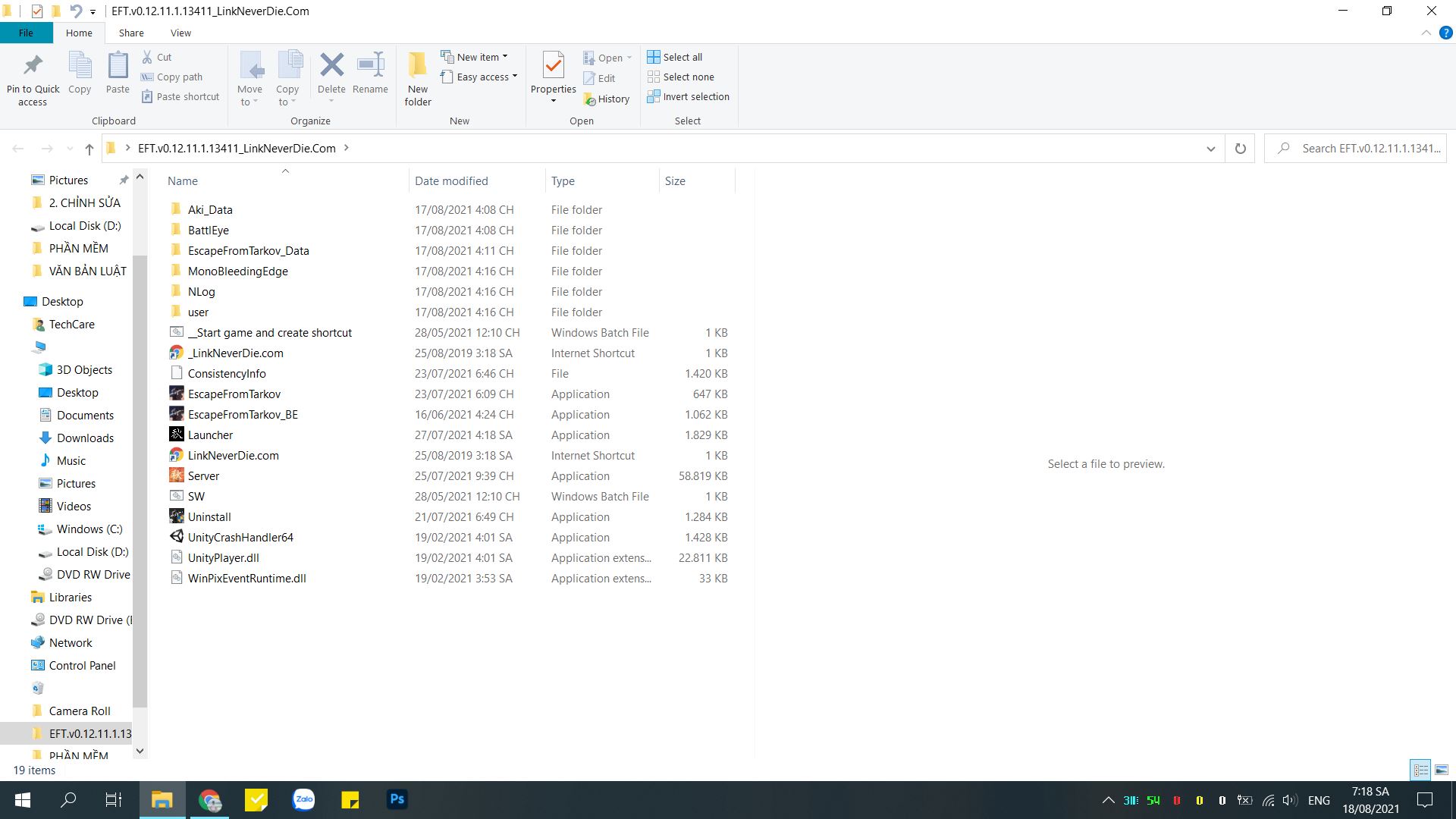The image size is (1456, 819).
Task: Switch to details view in status bar
Action: click(x=1420, y=770)
